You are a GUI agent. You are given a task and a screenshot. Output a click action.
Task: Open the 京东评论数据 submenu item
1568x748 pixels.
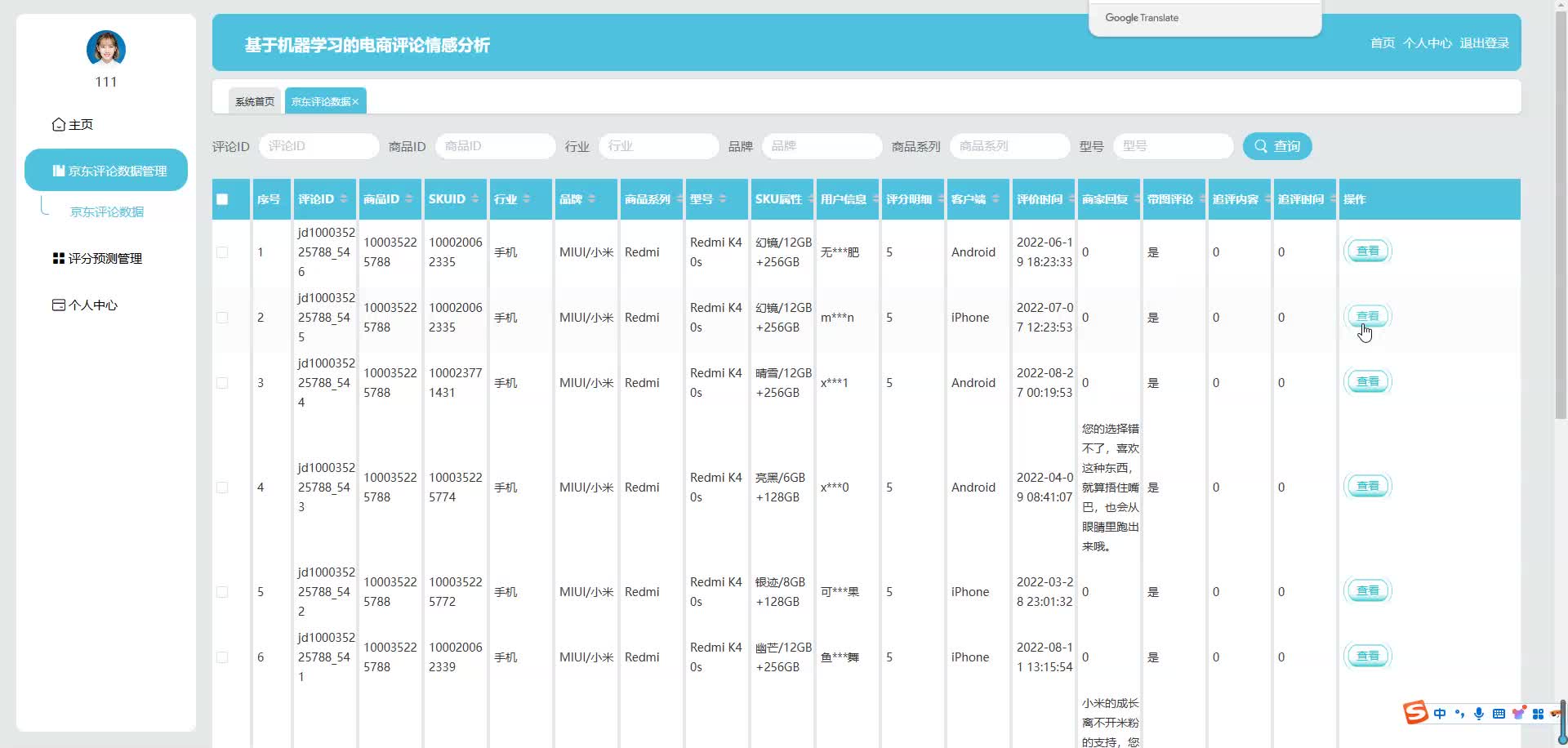click(107, 211)
